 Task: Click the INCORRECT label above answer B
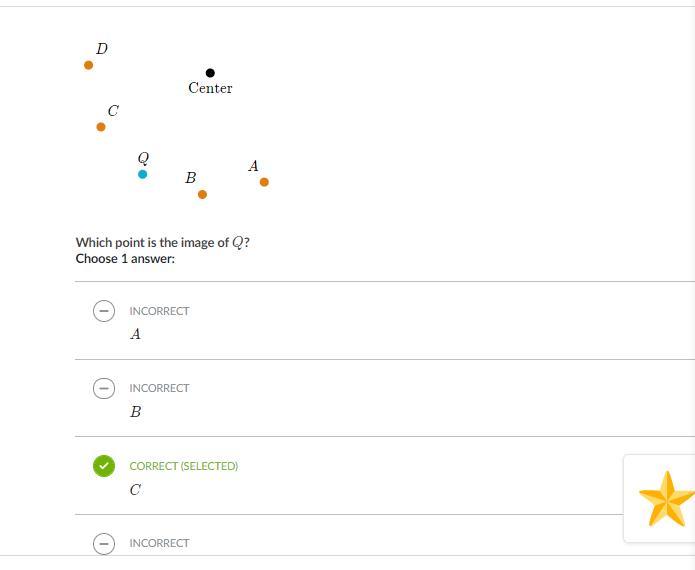coord(159,388)
